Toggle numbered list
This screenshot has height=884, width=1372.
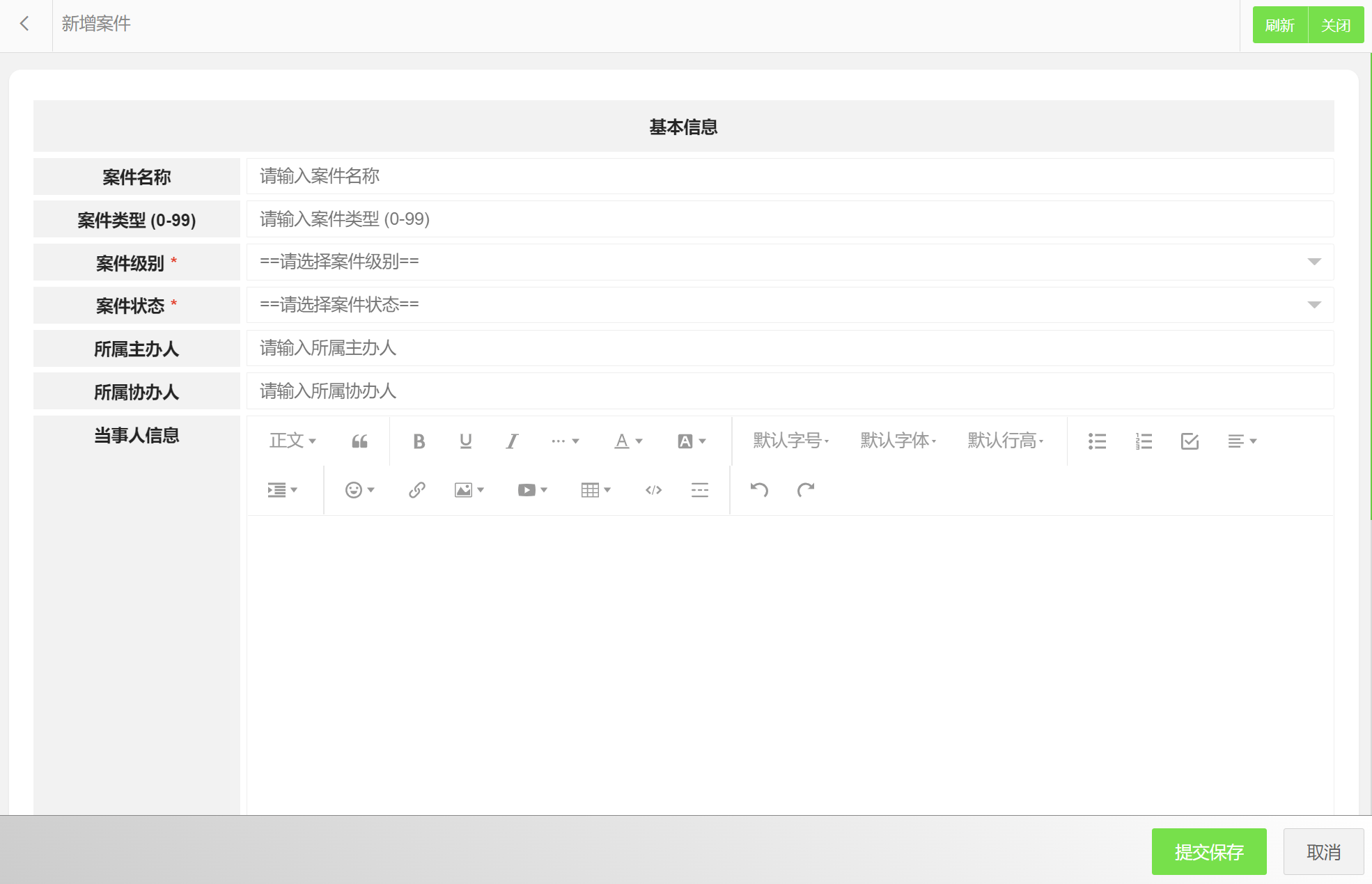1144,441
